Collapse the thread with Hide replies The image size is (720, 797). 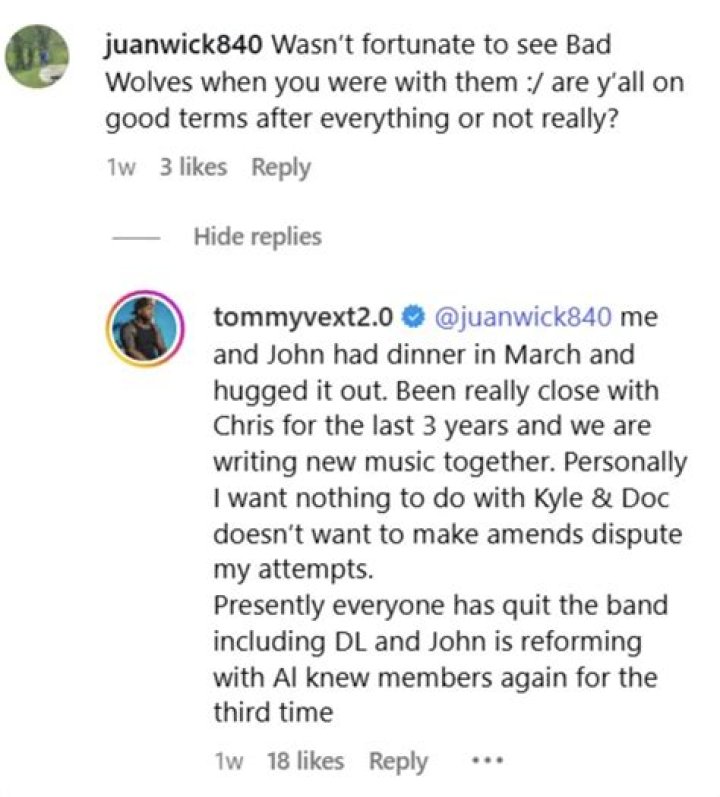pyautogui.click(x=257, y=237)
